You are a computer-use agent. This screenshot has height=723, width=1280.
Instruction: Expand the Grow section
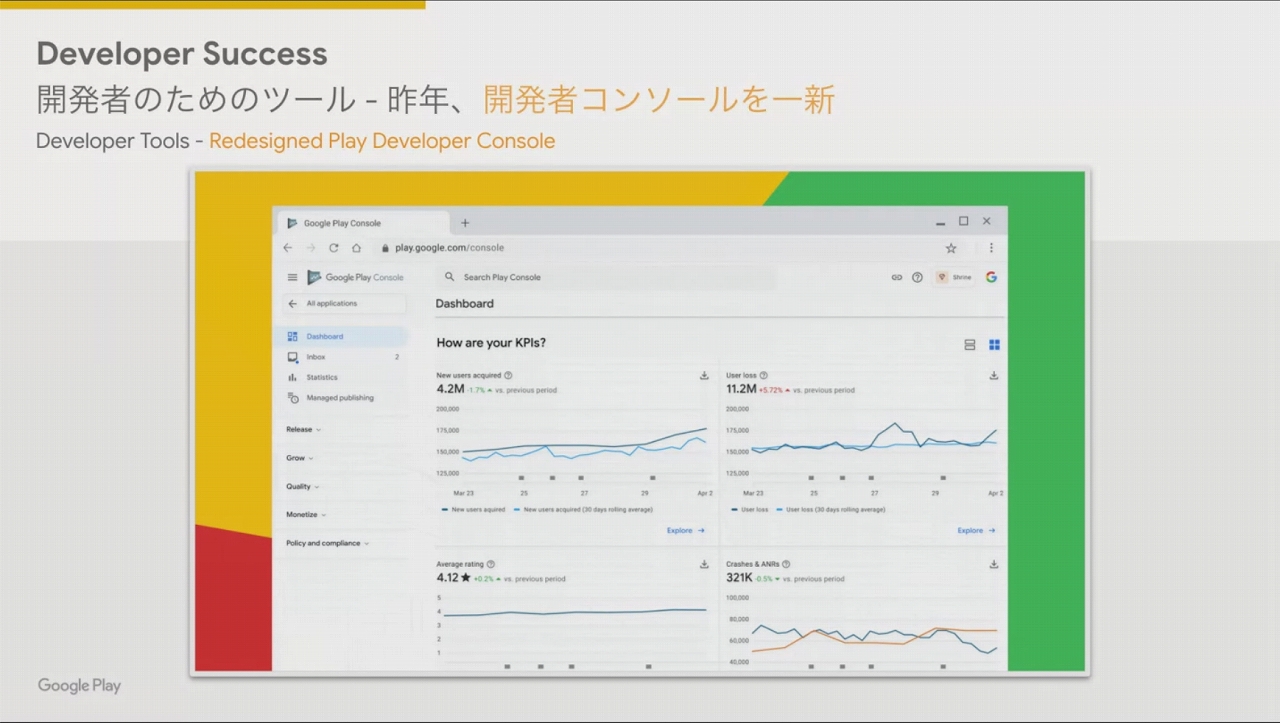tap(300, 458)
